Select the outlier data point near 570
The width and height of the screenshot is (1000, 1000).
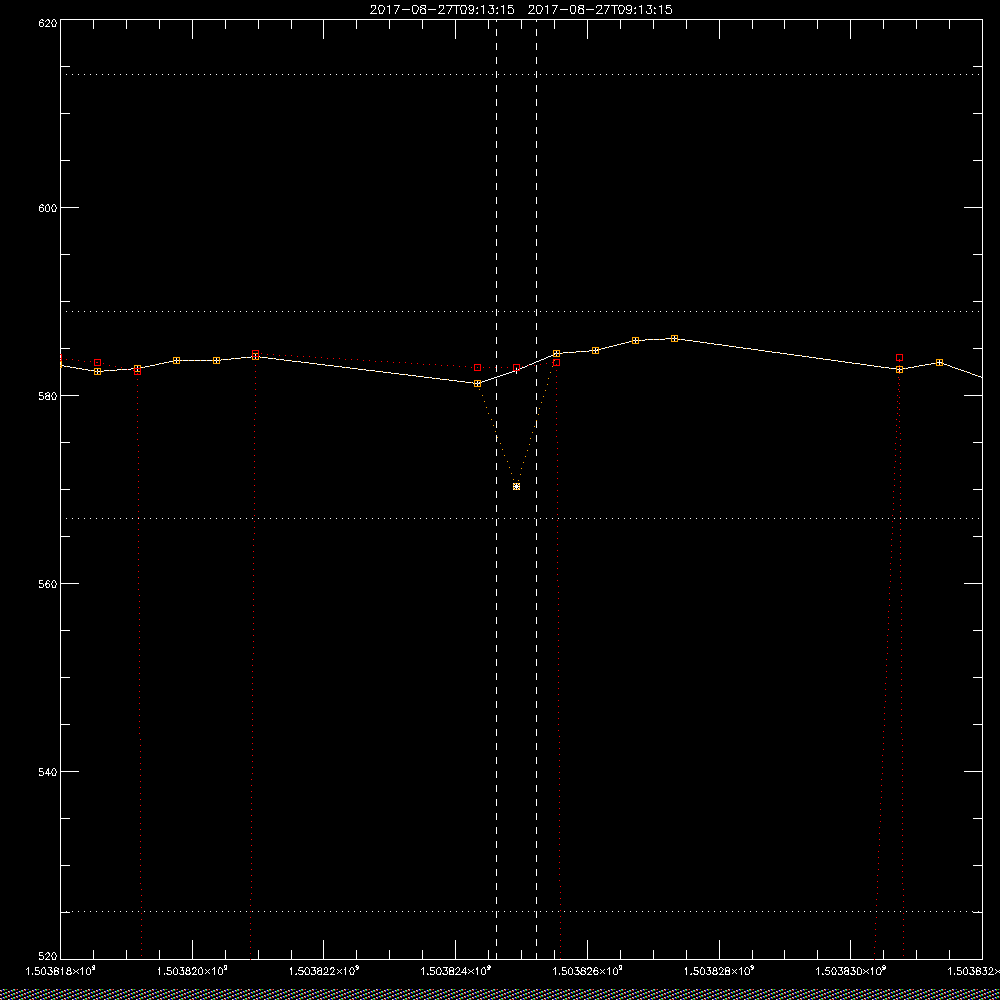coord(517,487)
